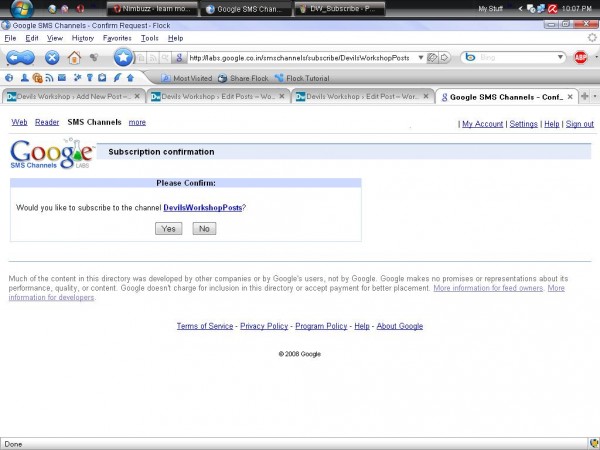Click No to decline subscription
The image size is (600, 450).
tap(204, 228)
